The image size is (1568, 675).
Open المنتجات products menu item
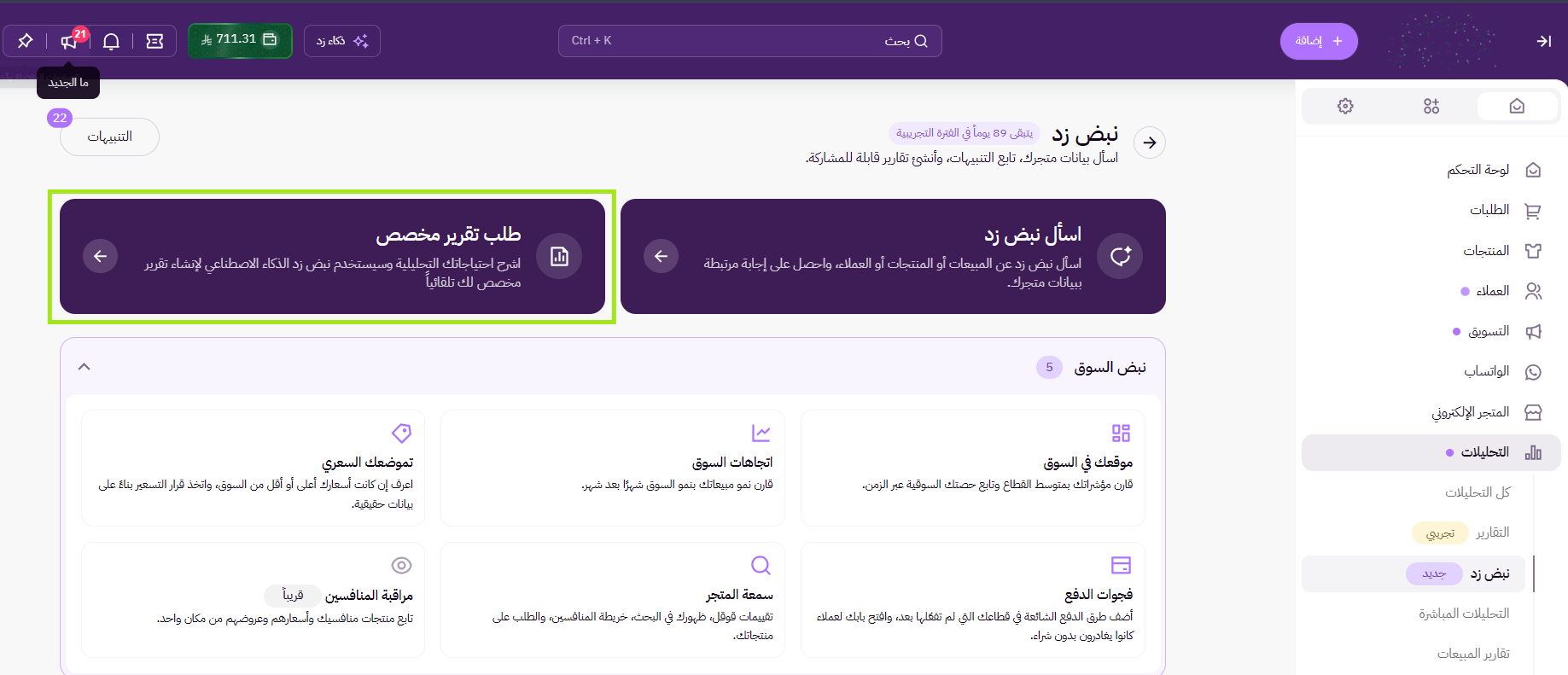(1486, 251)
